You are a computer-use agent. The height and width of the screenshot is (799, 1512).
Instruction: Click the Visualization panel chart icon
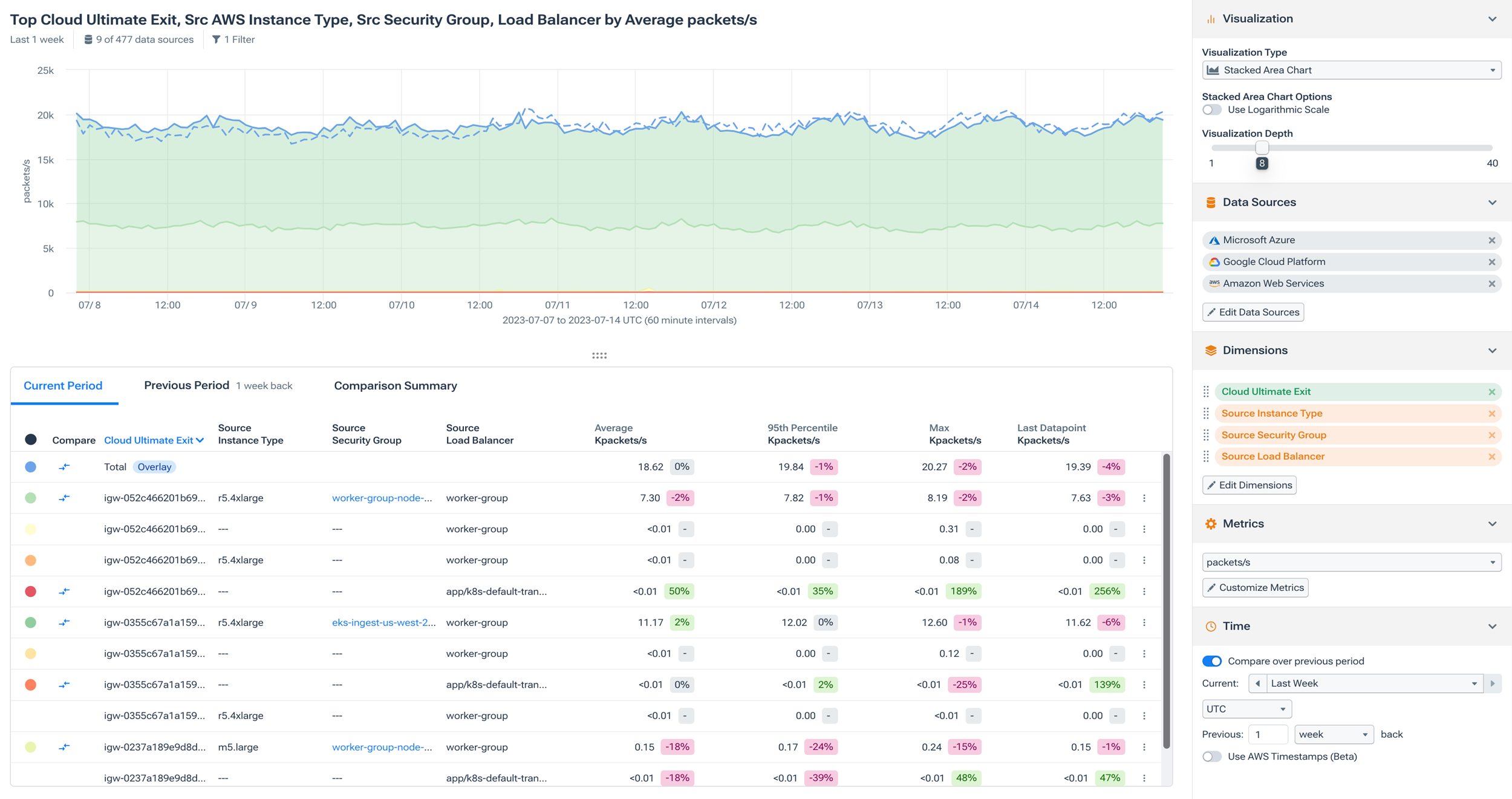[x=1211, y=18]
